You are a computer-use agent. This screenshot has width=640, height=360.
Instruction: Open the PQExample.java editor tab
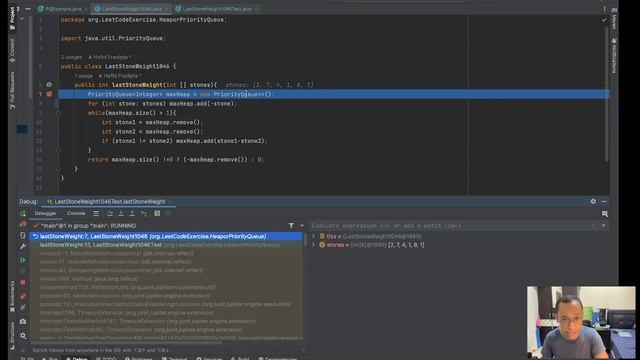(x=63, y=9)
